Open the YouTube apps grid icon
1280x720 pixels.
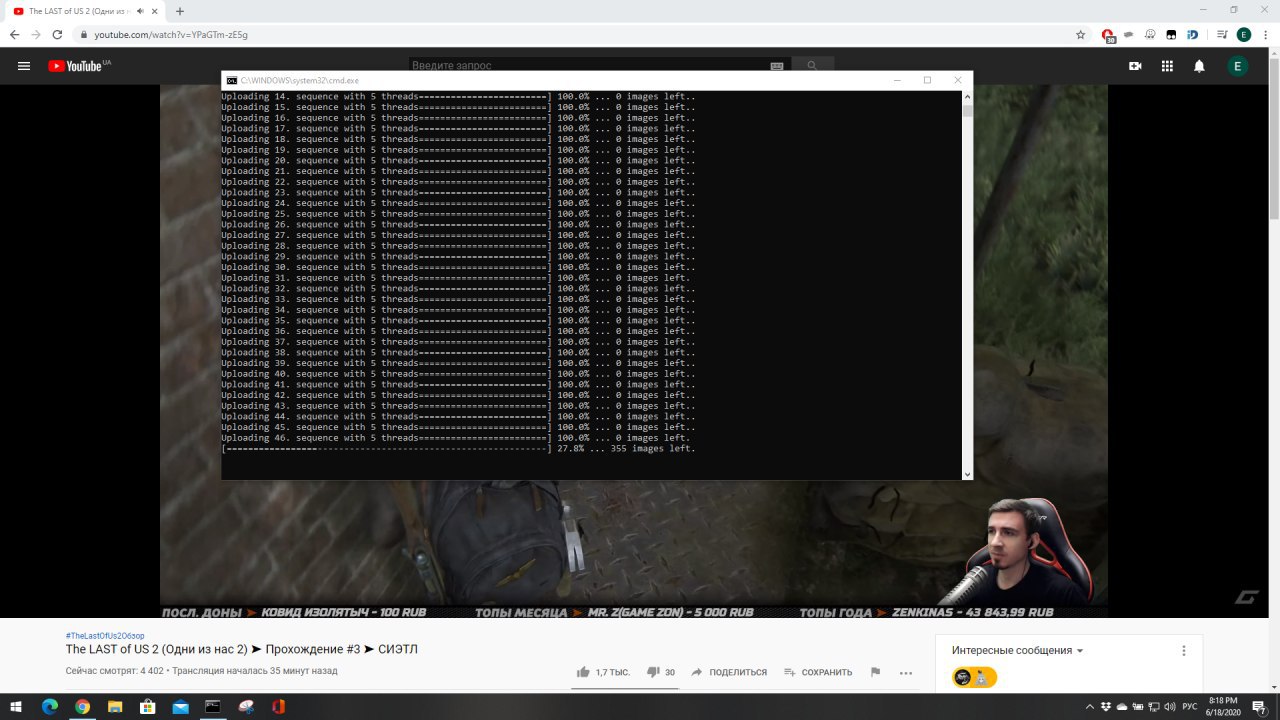pos(1167,66)
